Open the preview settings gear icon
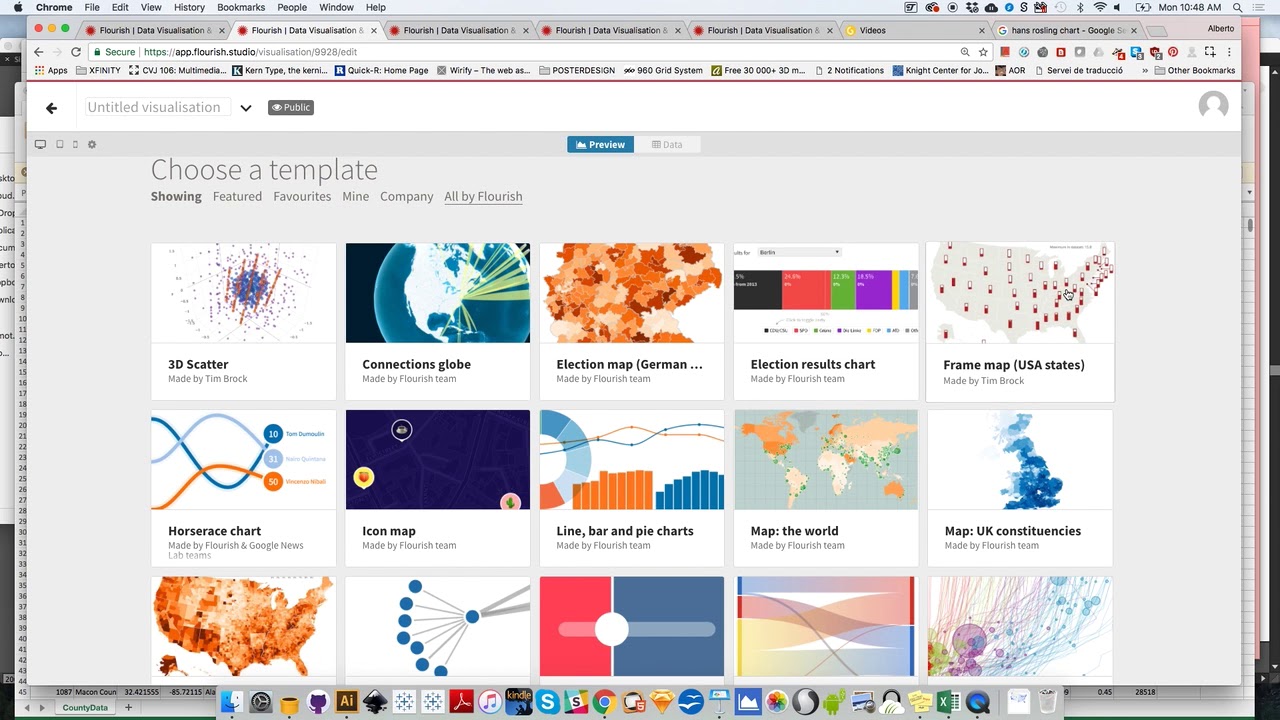 (92, 145)
